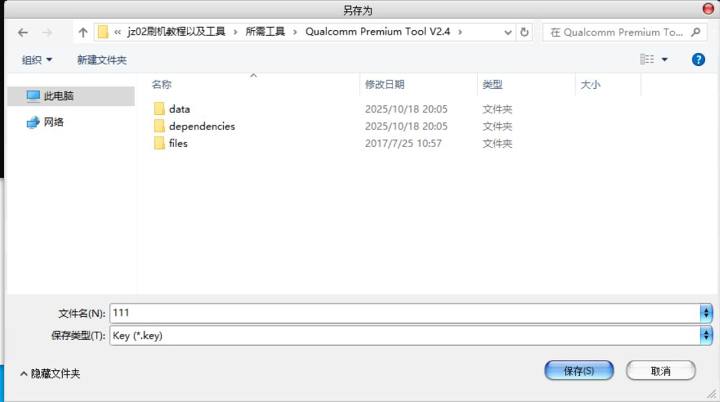Select 此电脑 in navigation pane
The width and height of the screenshot is (720, 402).
(71, 96)
